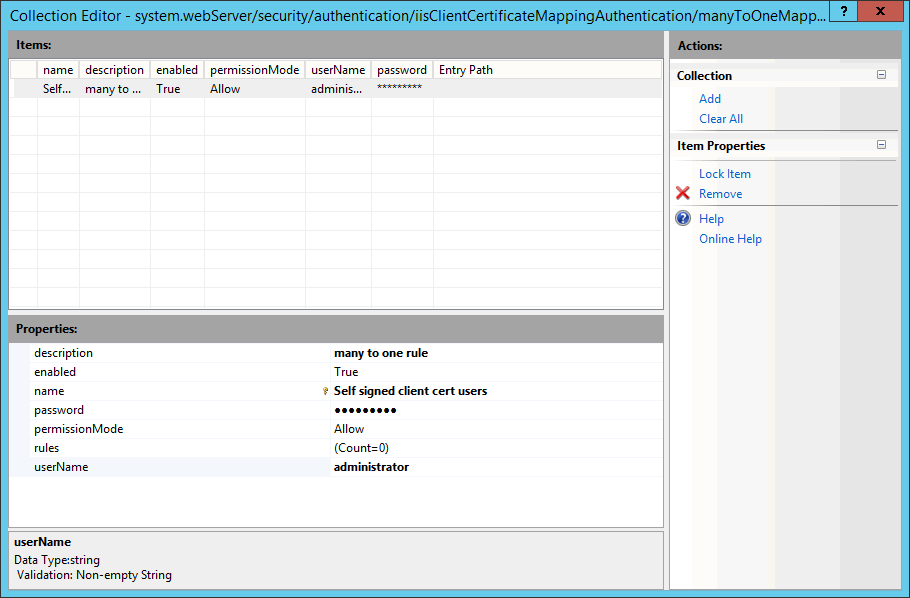Viewport: 910px width, 598px height.
Task: Collapse the Collection actions section
Action: click(881, 75)
